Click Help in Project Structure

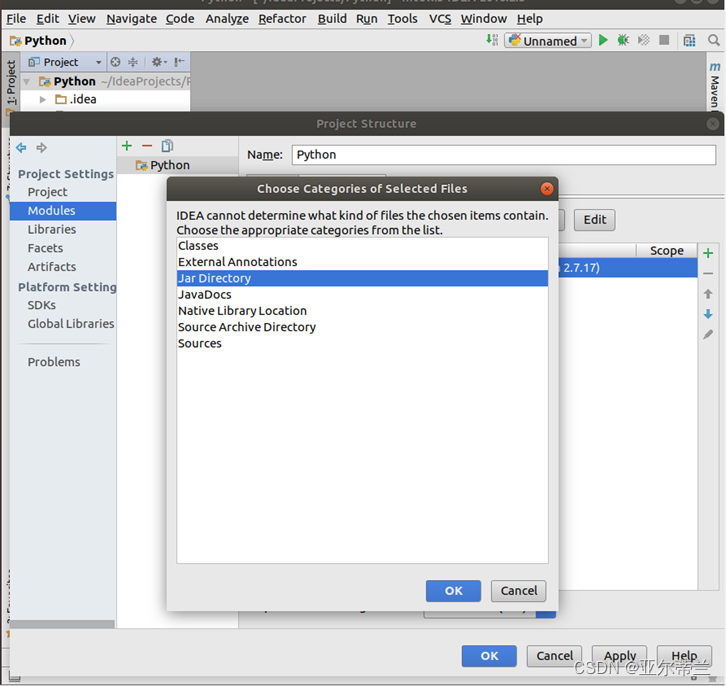pyautogui.click(x=684, y=656)
